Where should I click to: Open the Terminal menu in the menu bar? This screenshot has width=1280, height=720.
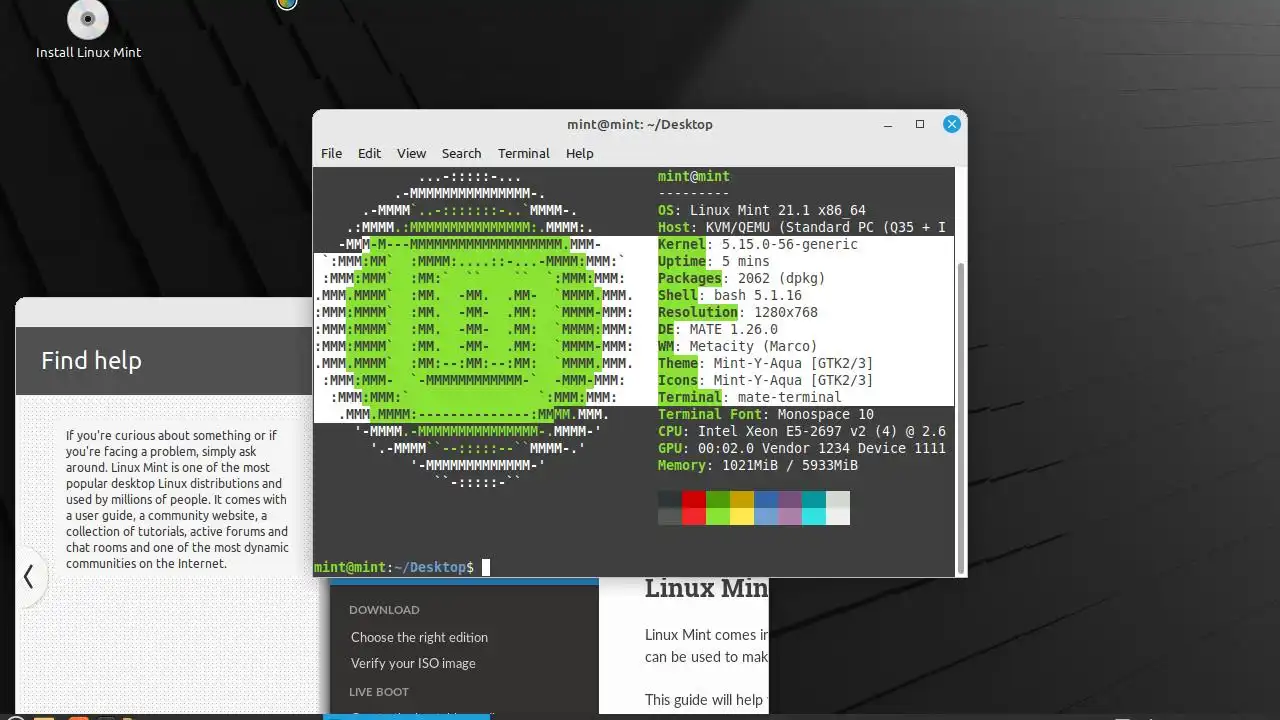(x=524, y=153)
